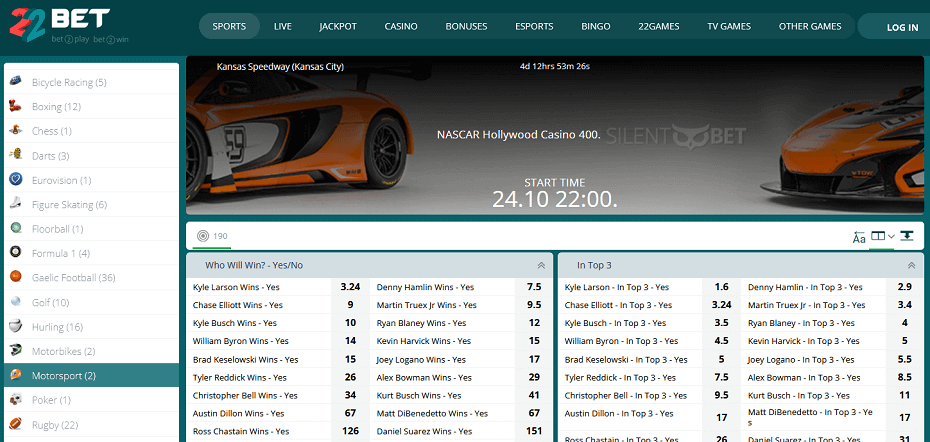
Task: Click the Motorsport helmet icon
Action: click(x=16, y=376)
